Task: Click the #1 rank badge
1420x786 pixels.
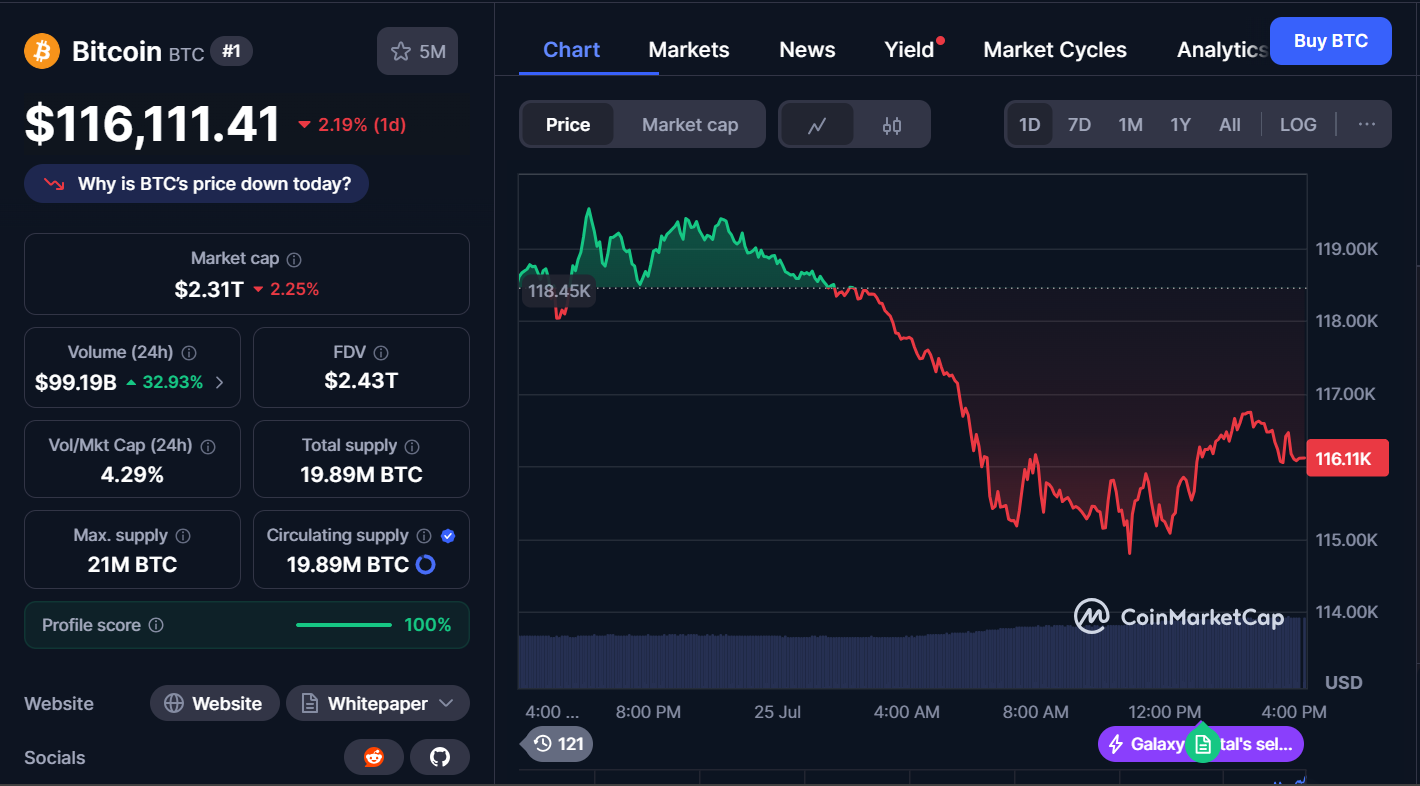Action: point(231,51)
